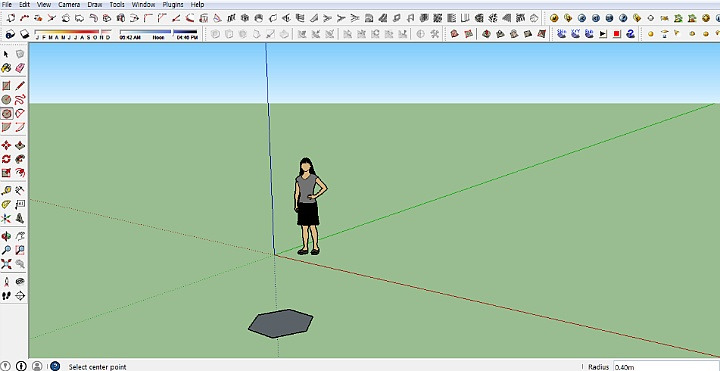The image size is (720, 371).
Task: Activate the Axes tool
Action: (6, 218)
